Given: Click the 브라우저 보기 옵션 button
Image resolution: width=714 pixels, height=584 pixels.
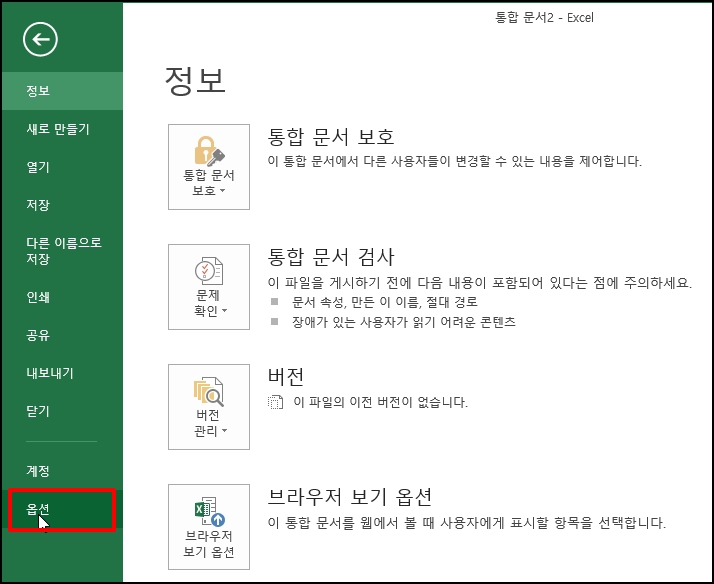Looking at the screenshot, I should coord(209,527).
